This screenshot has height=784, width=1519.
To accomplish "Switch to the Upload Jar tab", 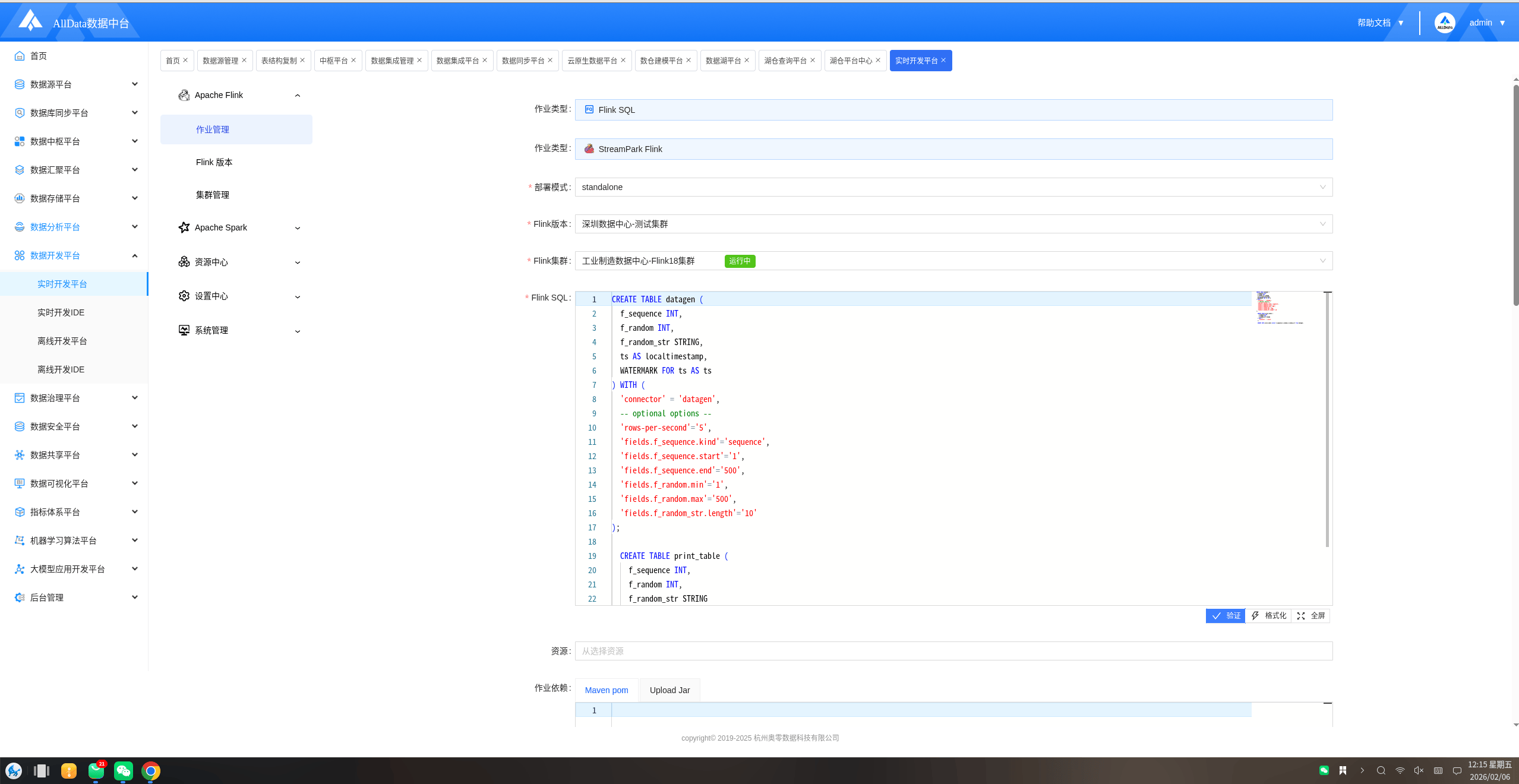I will [x=670, y=690].
